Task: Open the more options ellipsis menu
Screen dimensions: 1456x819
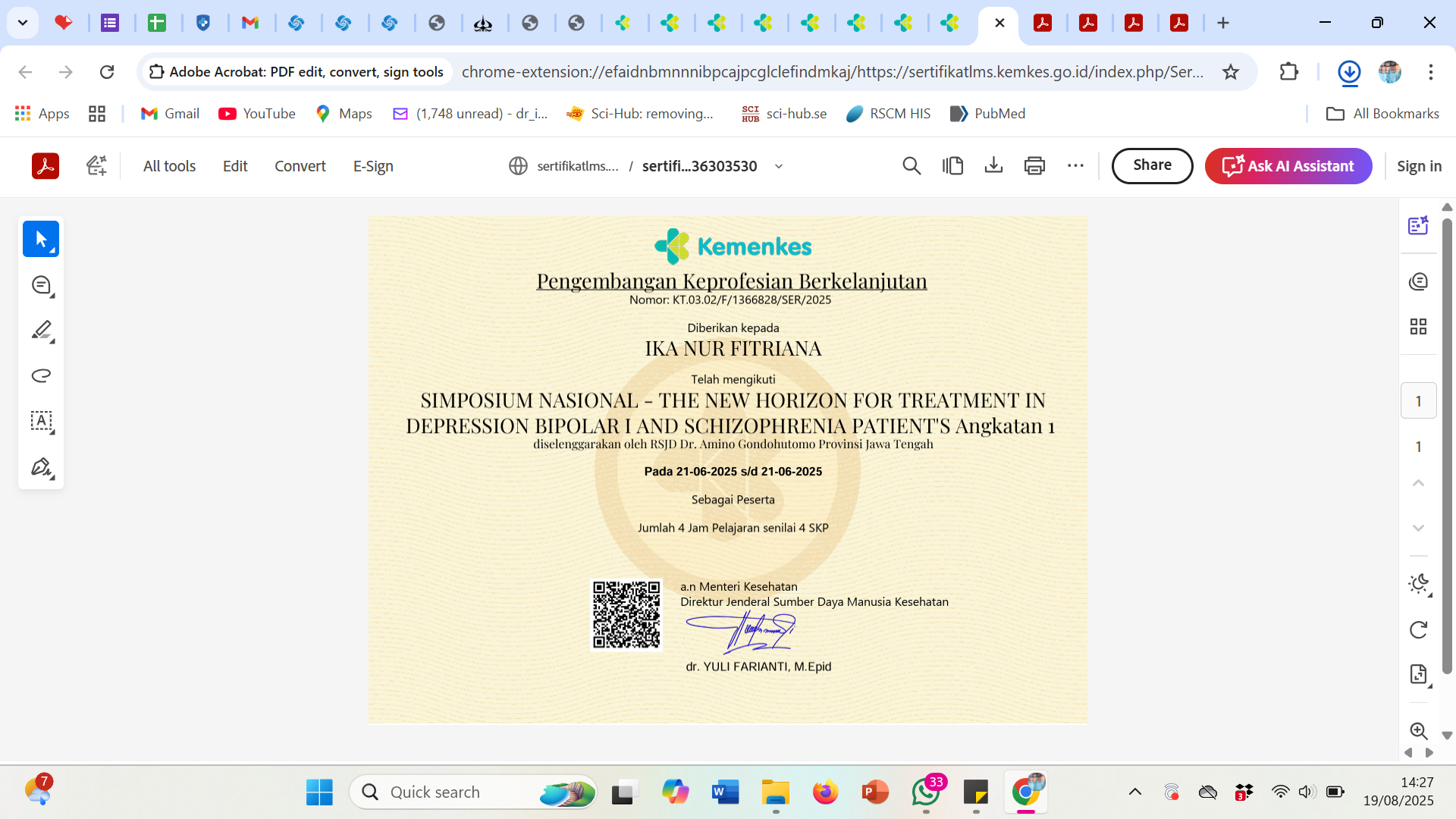Action: [1075, 166]
